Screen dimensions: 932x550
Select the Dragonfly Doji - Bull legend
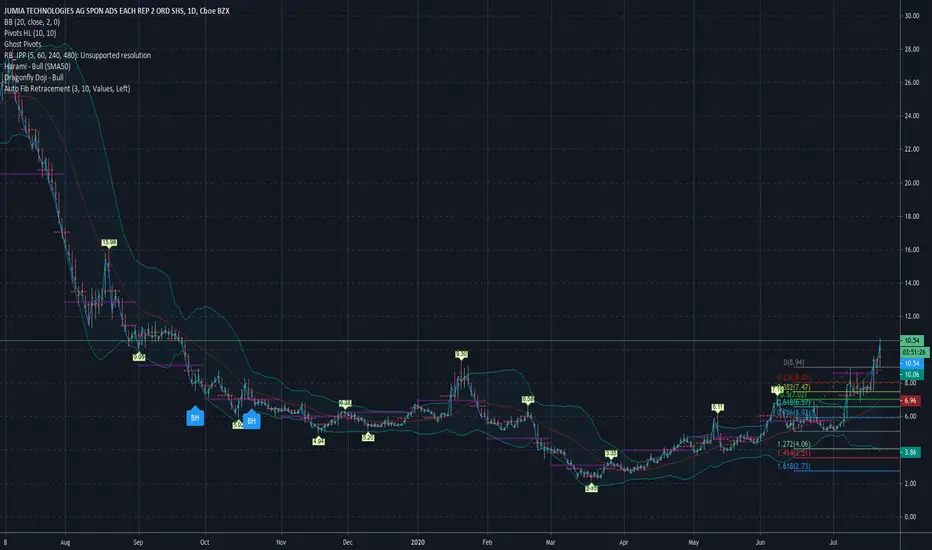tap(34, 77)
